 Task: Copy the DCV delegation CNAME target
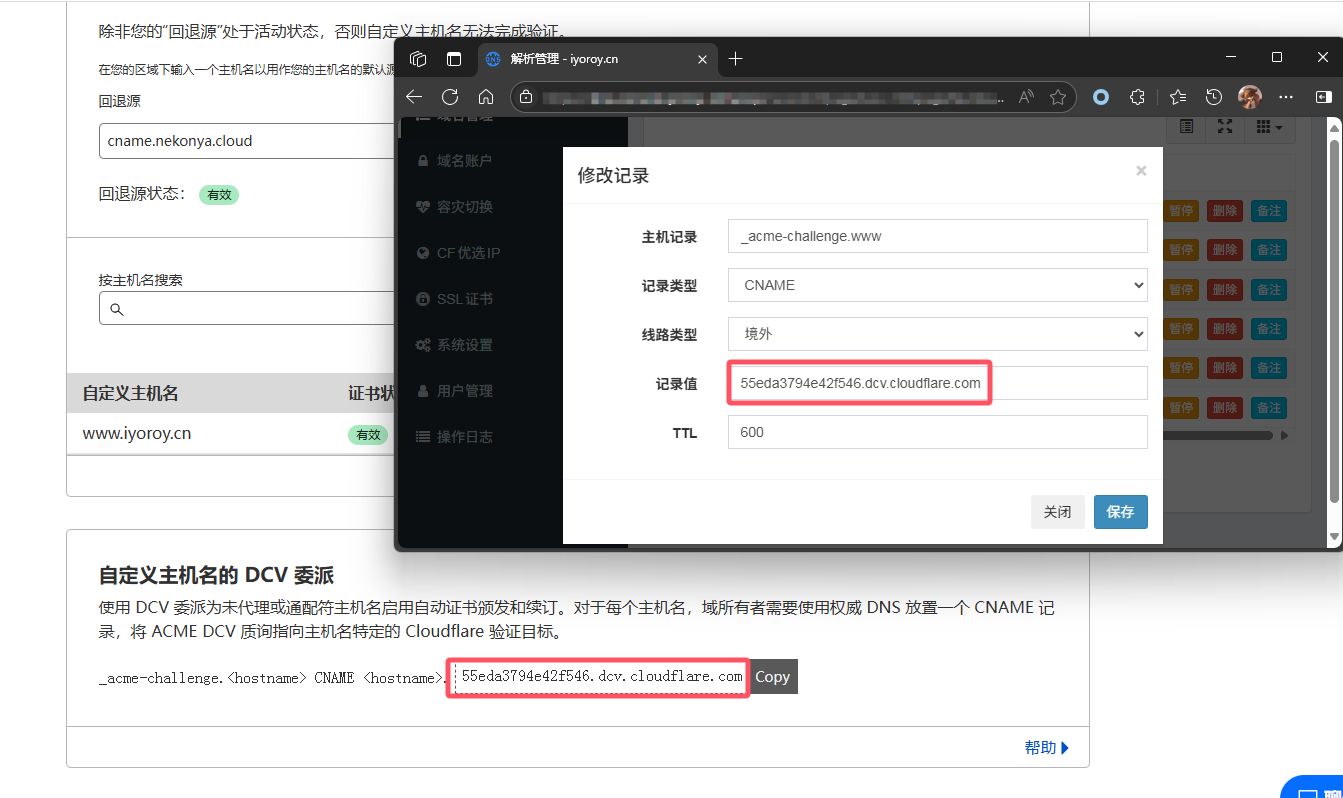pos(774,677)
